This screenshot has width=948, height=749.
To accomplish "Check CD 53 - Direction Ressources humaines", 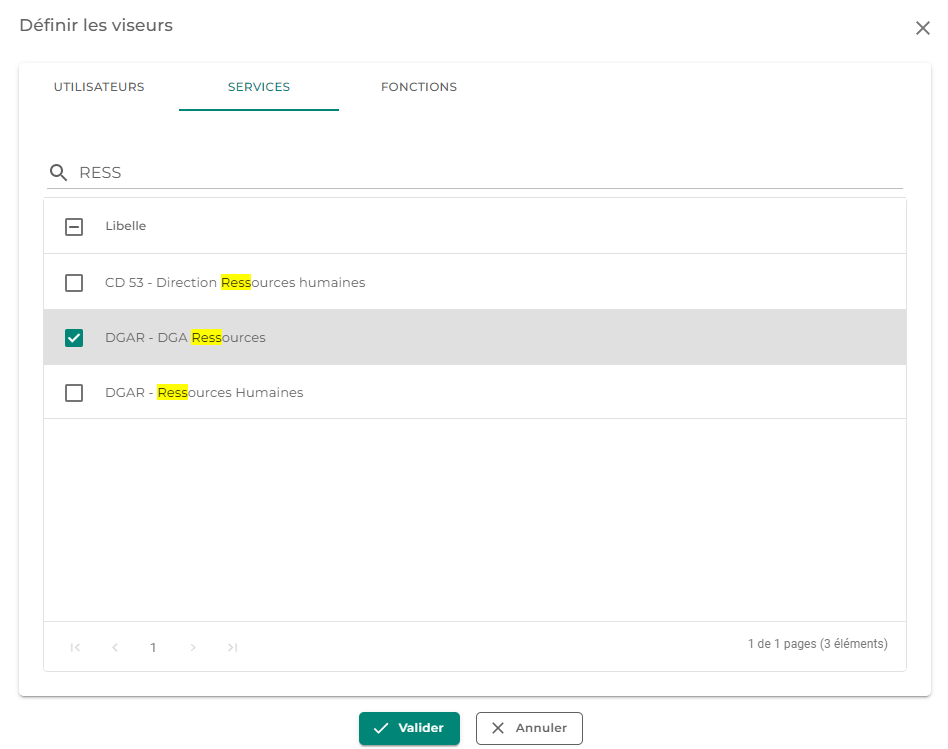I will [74, 283].
